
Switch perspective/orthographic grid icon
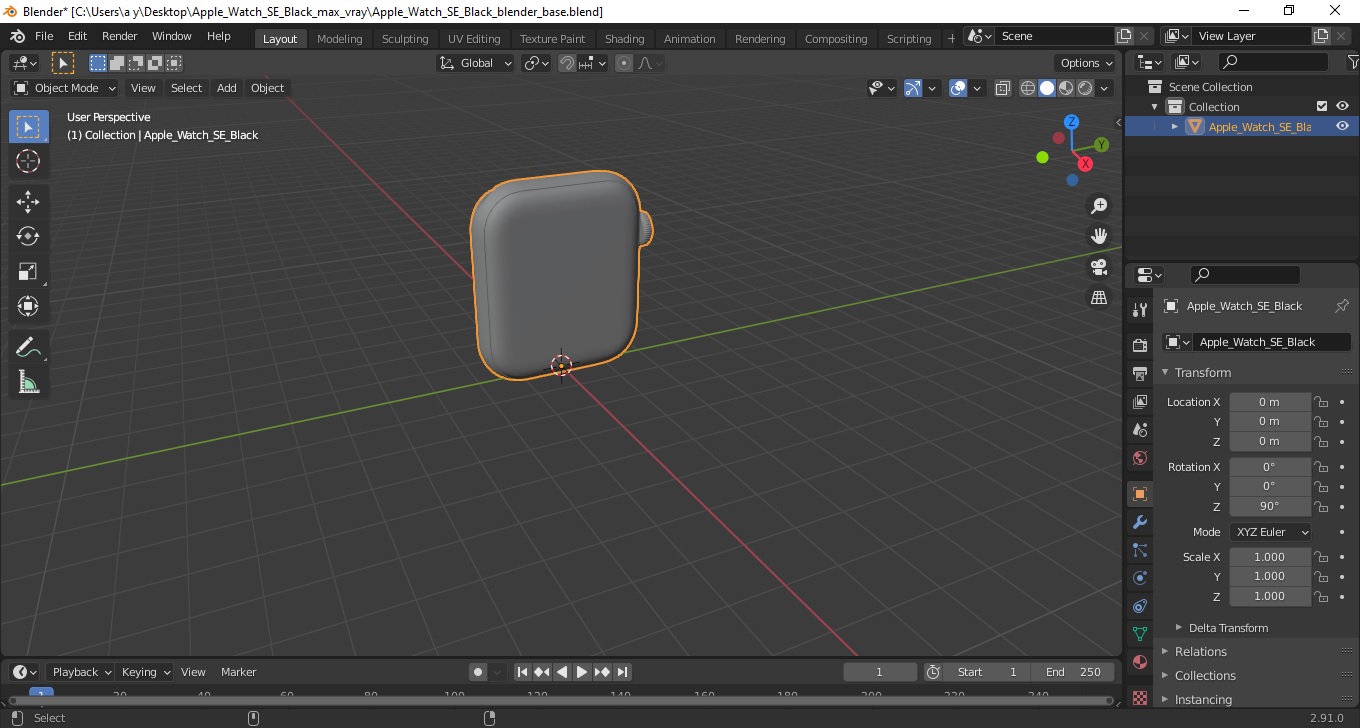click(x=1099, y=298)
